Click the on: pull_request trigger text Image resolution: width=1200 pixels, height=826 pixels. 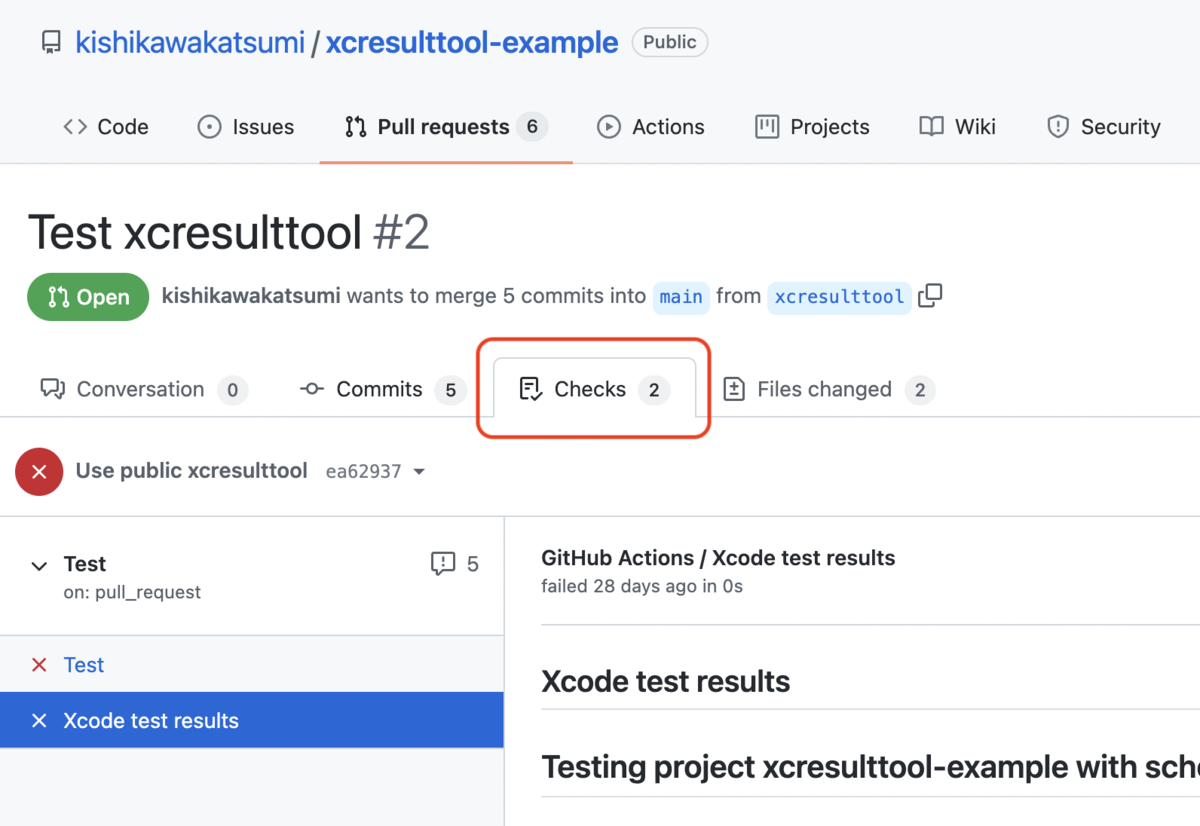pos(132,592)
